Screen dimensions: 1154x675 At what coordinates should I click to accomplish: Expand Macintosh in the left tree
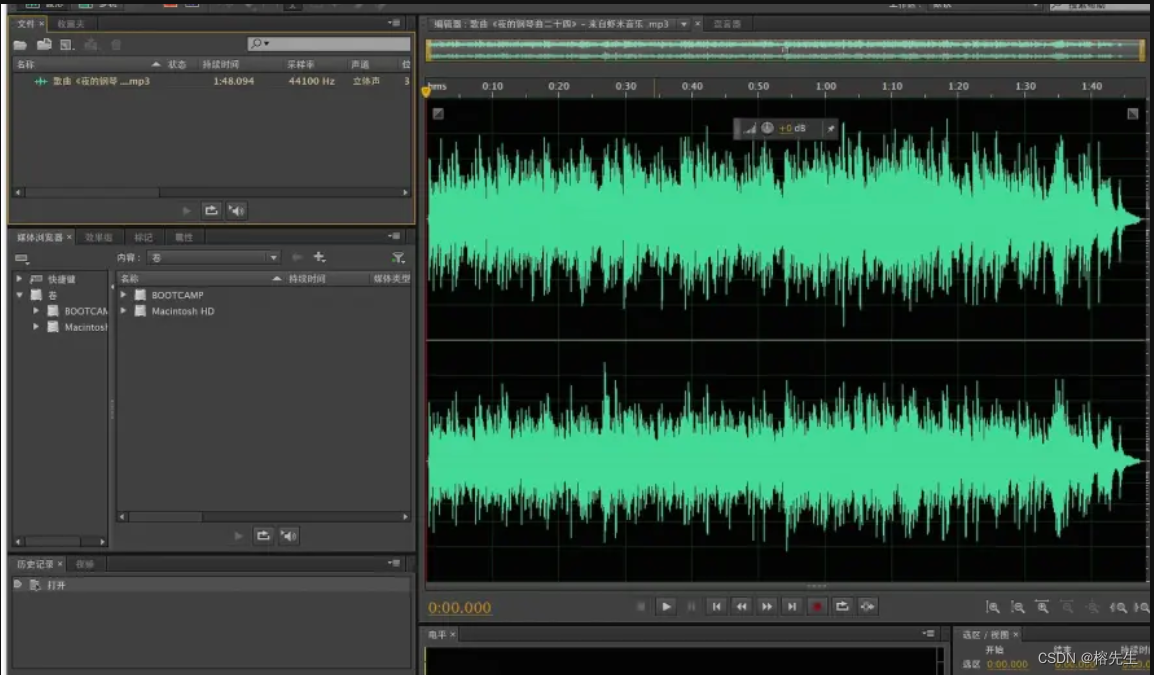35,327
